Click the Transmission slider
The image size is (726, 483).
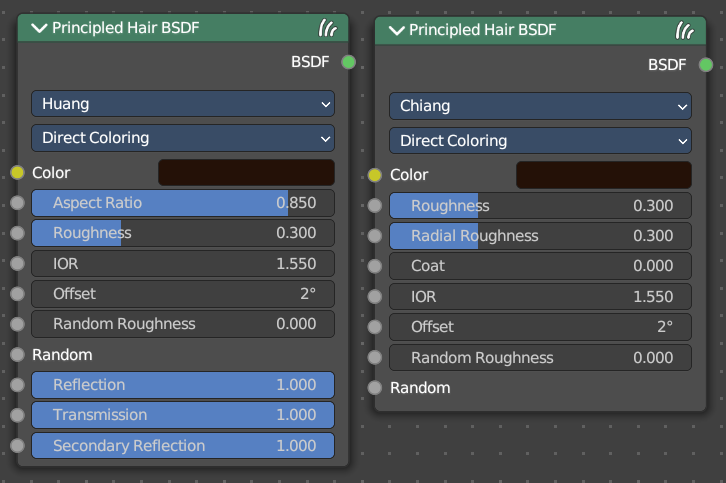point(183,415)
